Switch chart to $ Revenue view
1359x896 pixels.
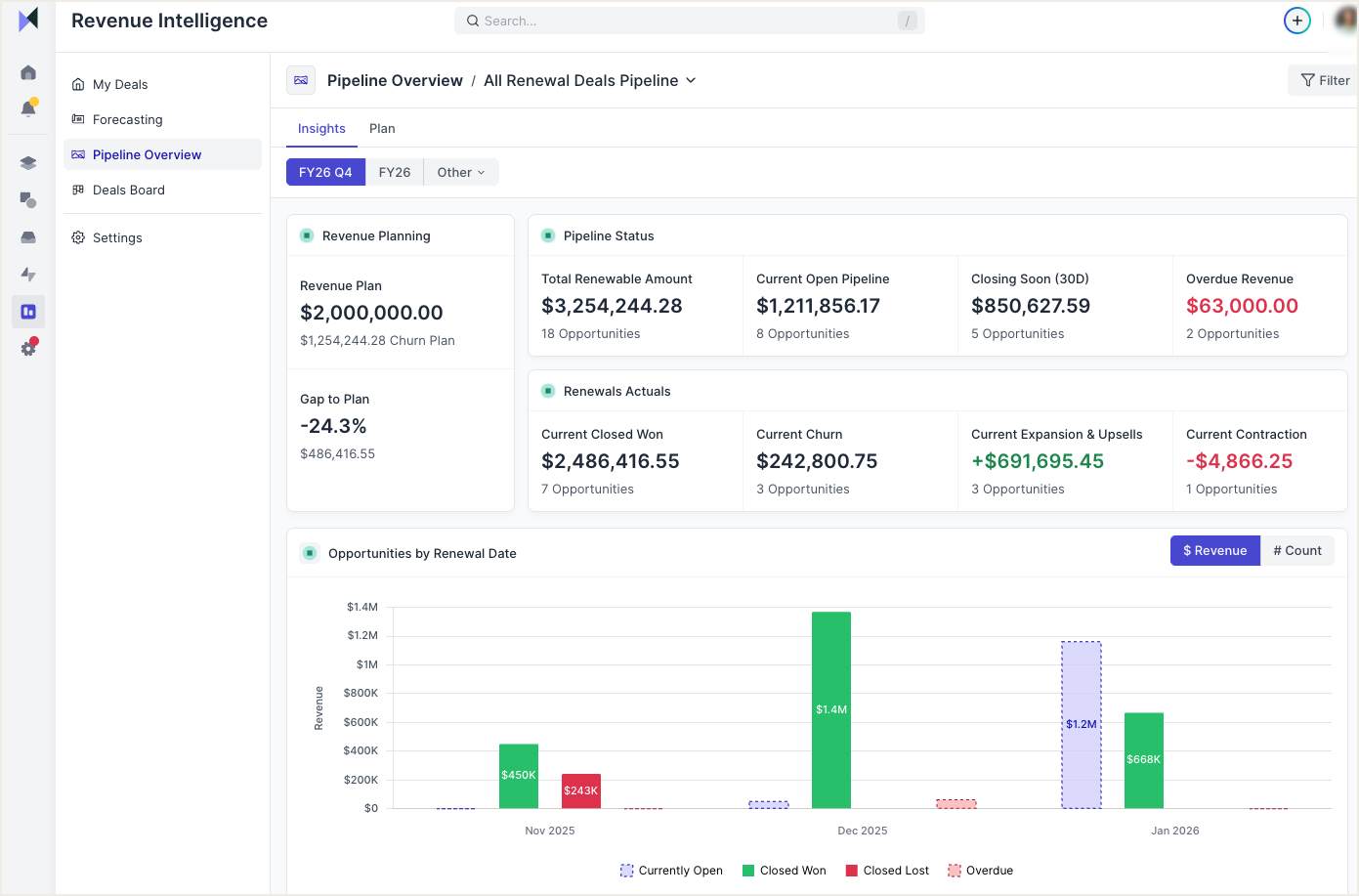click(1214, 551)
